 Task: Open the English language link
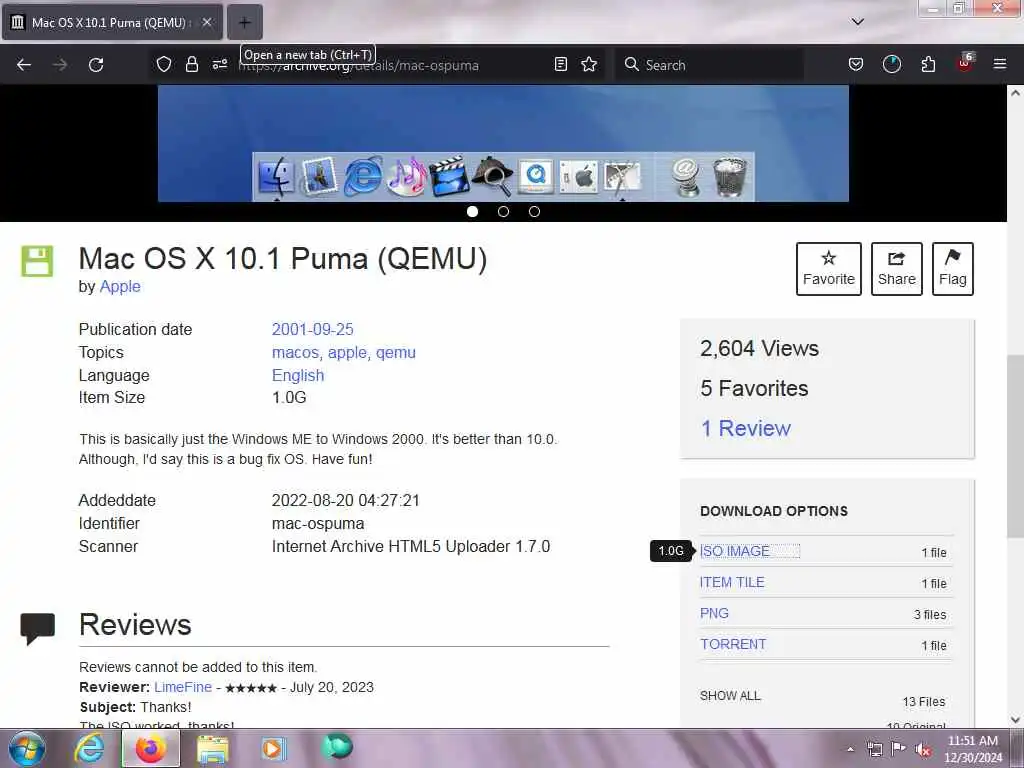click(298, 376)
